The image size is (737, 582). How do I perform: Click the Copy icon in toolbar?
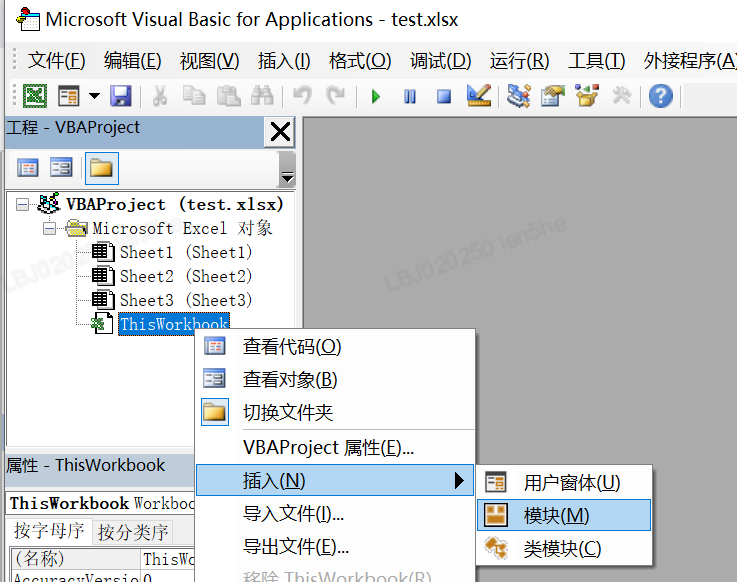[x=194, y=96]
